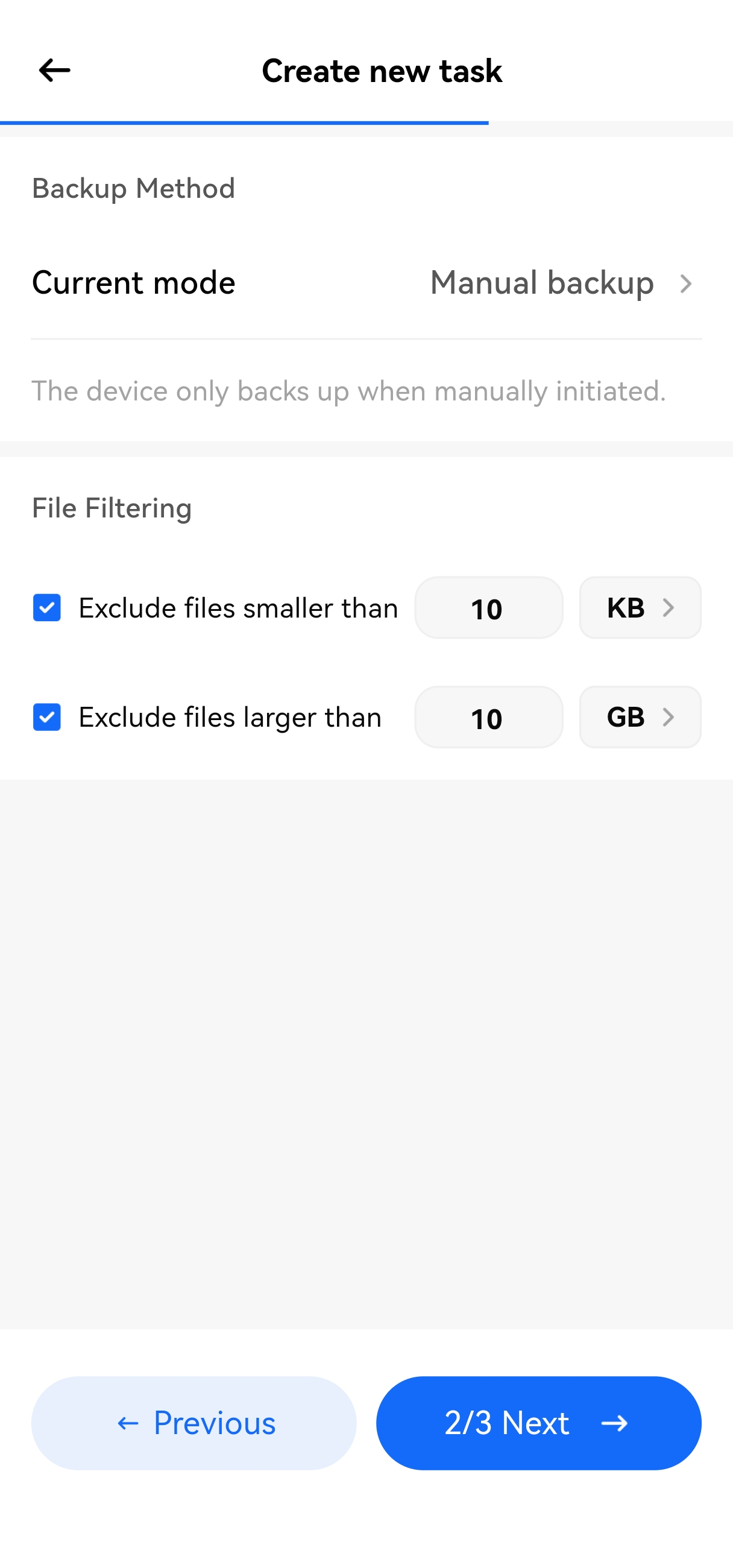Image resolution: width=733 pixels, height=1568 pixels.
Task: Tap the 'Create new task' title
Action: point(382,71)
